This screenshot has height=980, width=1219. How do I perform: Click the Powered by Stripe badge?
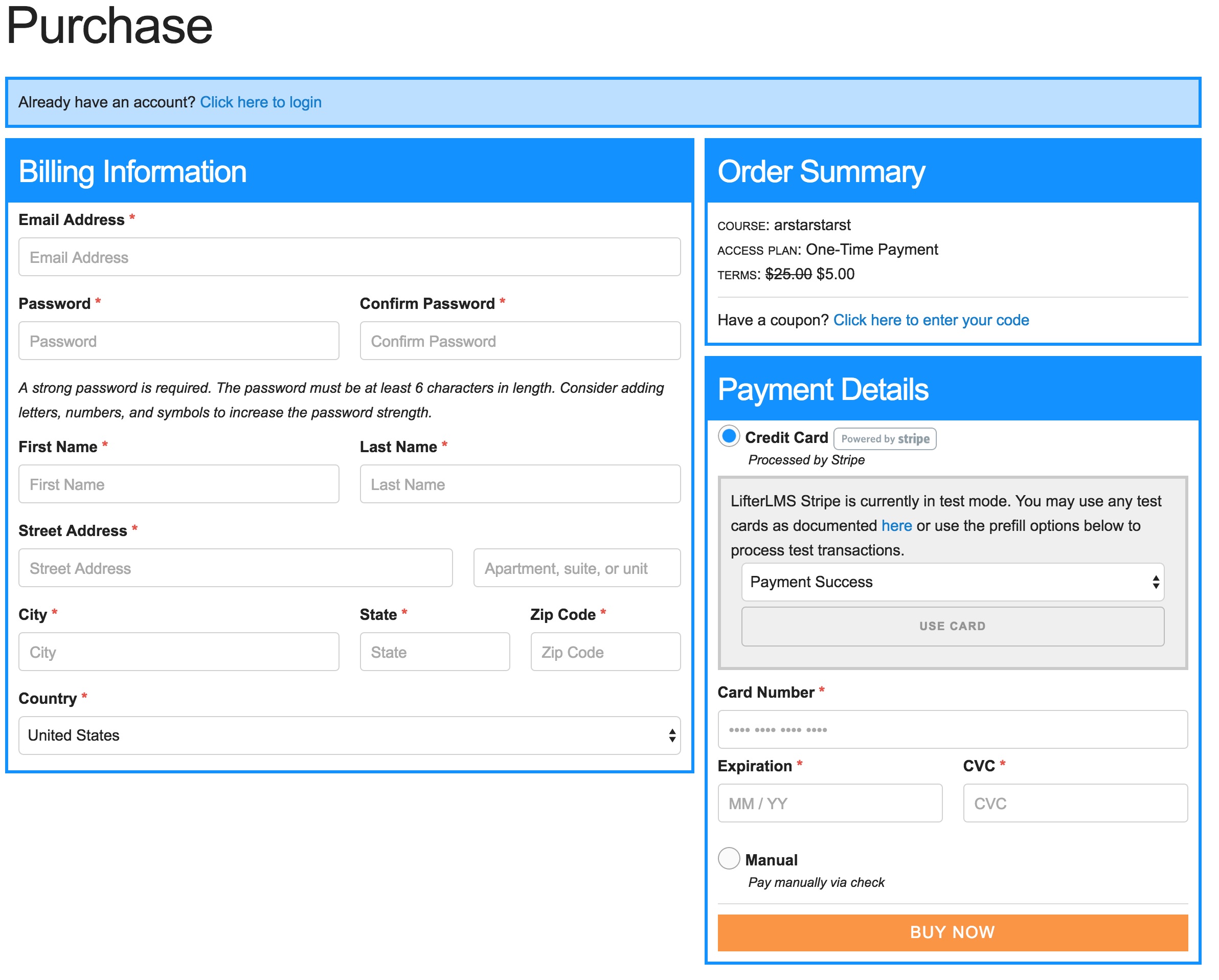coord(884,438)
